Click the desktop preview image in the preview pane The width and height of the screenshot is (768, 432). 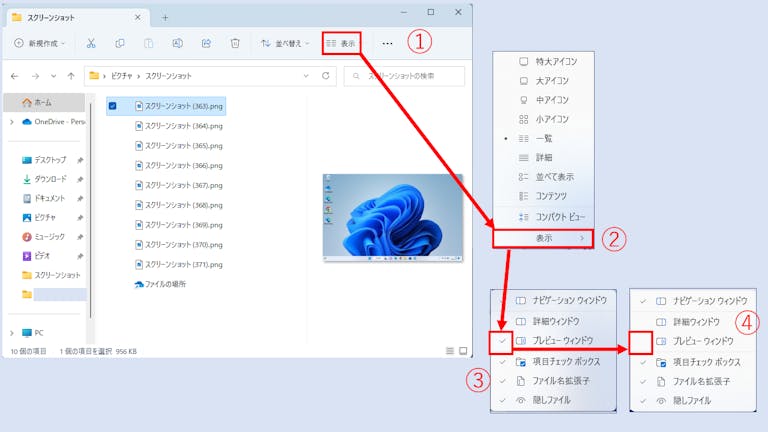[x=393, y=217]
